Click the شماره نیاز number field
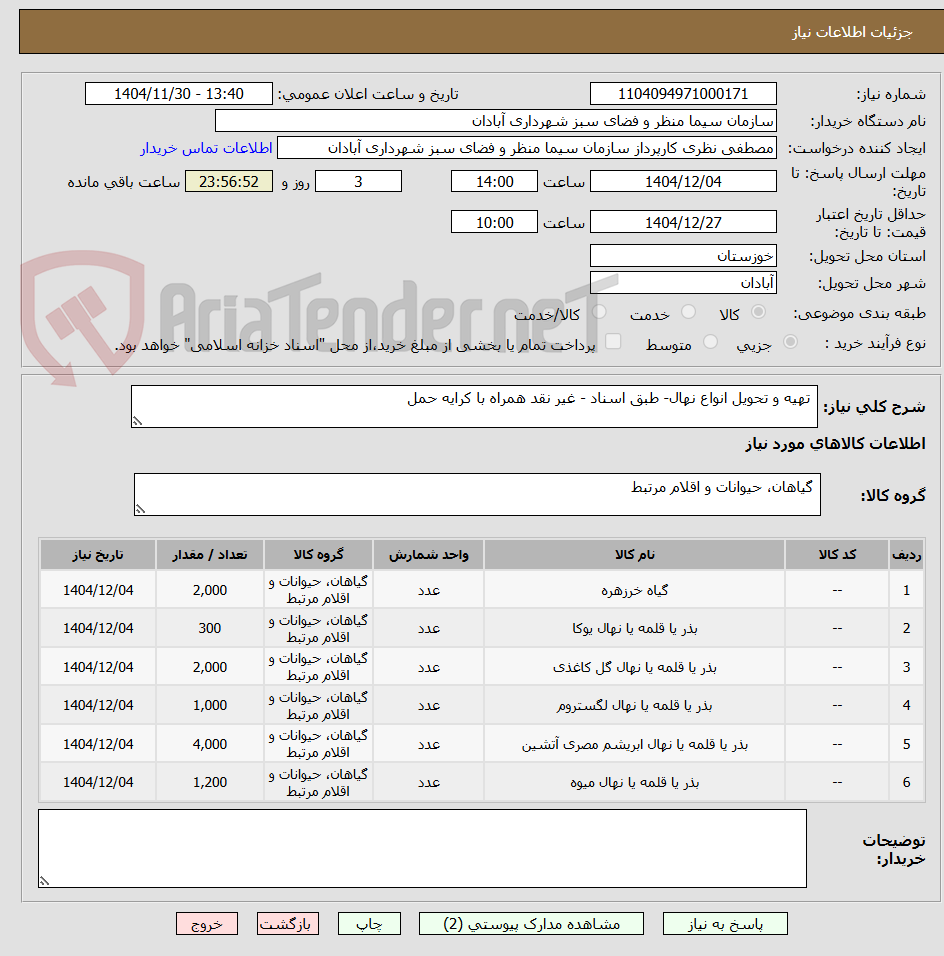944x956 pixels. coord(683,94)
